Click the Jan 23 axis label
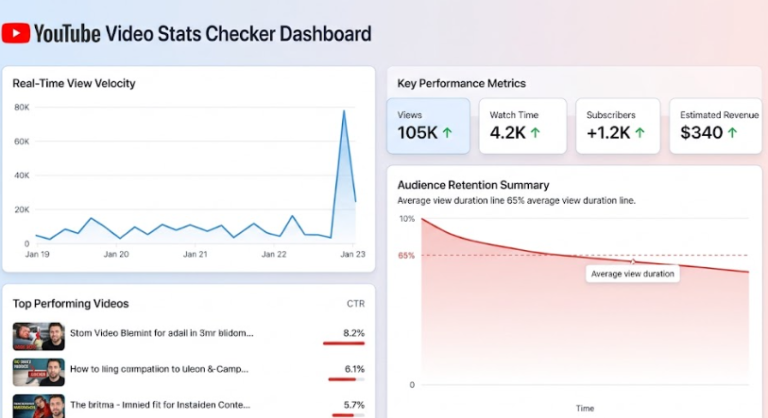This screenshot has width=768, height=418. click(x=353, y=254)
